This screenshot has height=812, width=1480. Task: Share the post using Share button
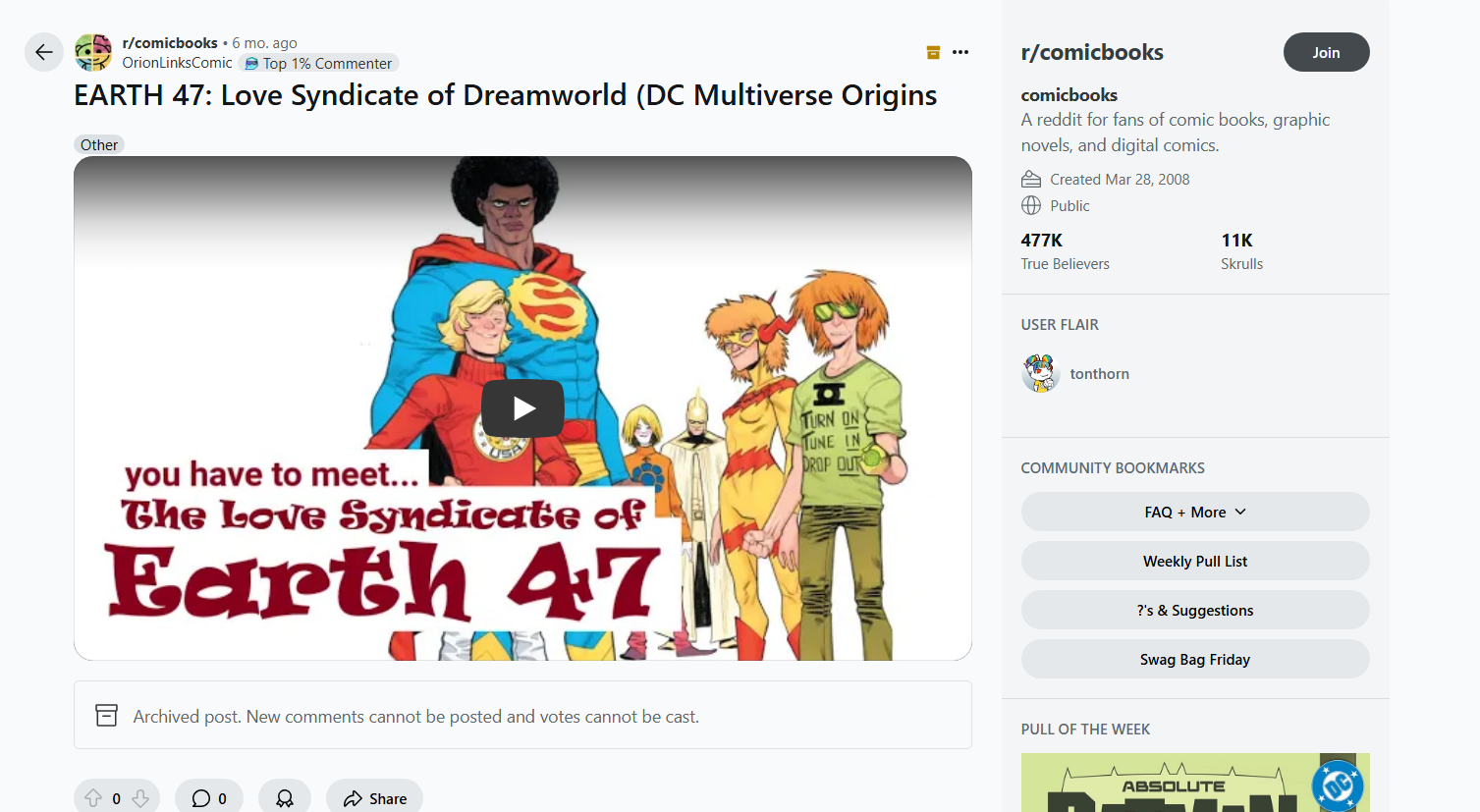click(x=374, y=798)
